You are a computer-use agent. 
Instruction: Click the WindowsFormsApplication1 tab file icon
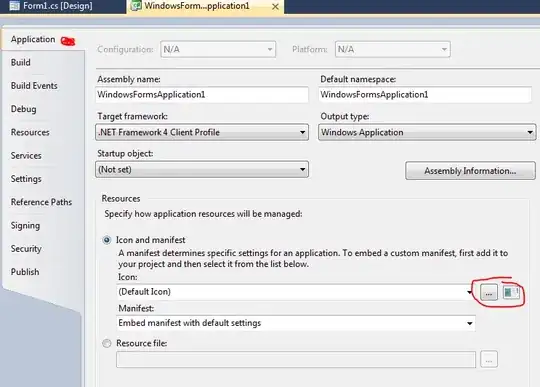[136, 6]
